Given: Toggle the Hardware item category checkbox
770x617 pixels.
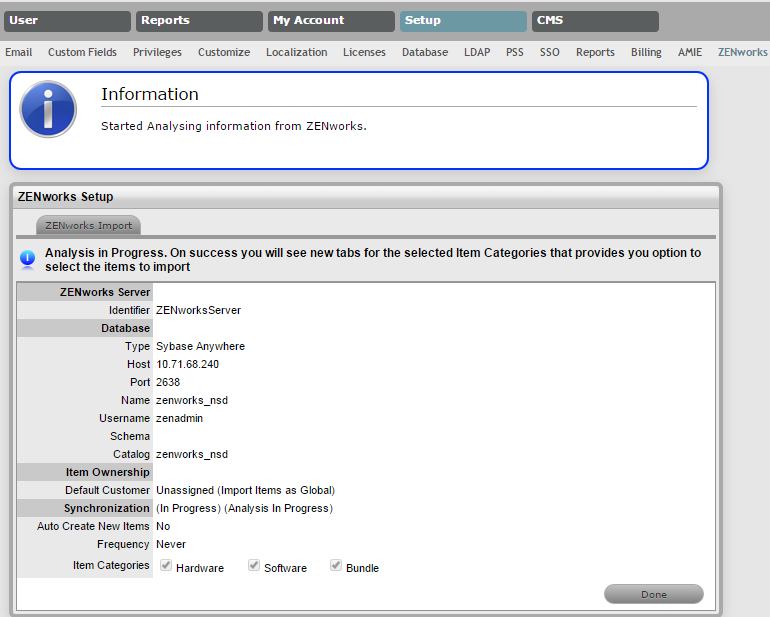Looking at the screenshot, I should coord(166,565).
